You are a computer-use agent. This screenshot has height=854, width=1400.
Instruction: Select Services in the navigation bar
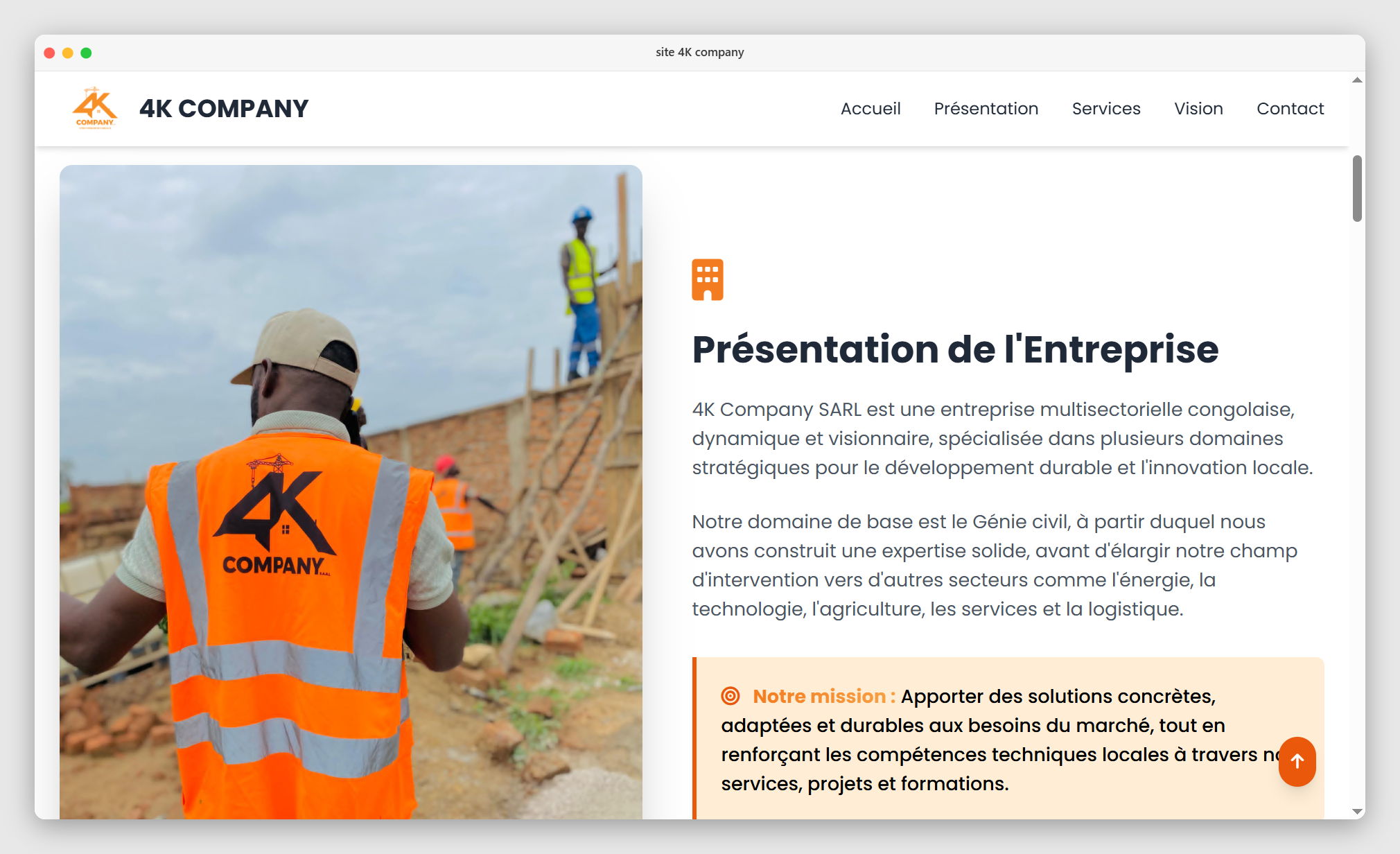click(x=1106, y=109)
